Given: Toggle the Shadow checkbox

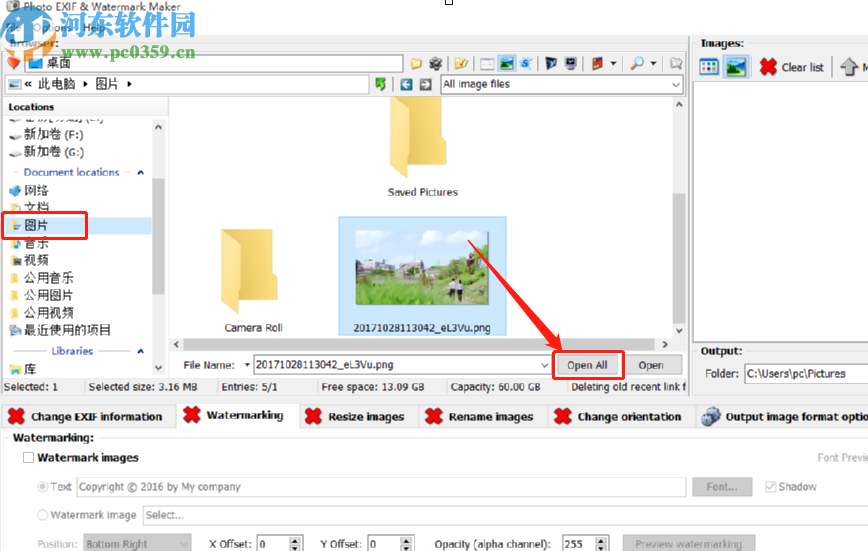Looking at the screenshot, I should (771, 487).
